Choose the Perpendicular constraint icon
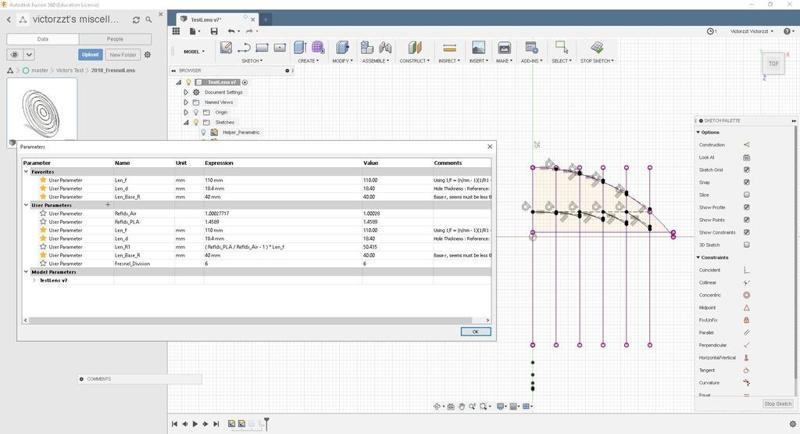The image size is (800, 434). (746, 345)
